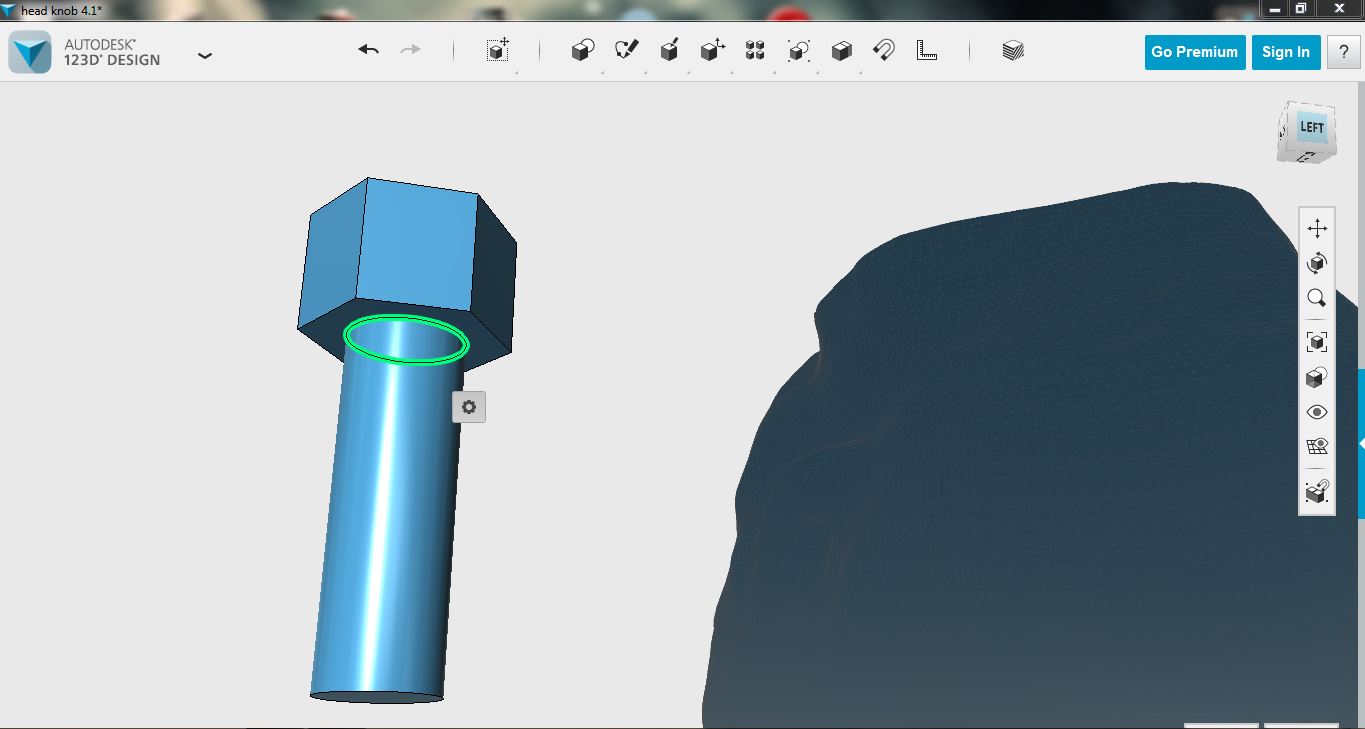Open the visual style materials option
Image resolution: width=1365 pixels, height=729 pixels.
coord(1317,377)
